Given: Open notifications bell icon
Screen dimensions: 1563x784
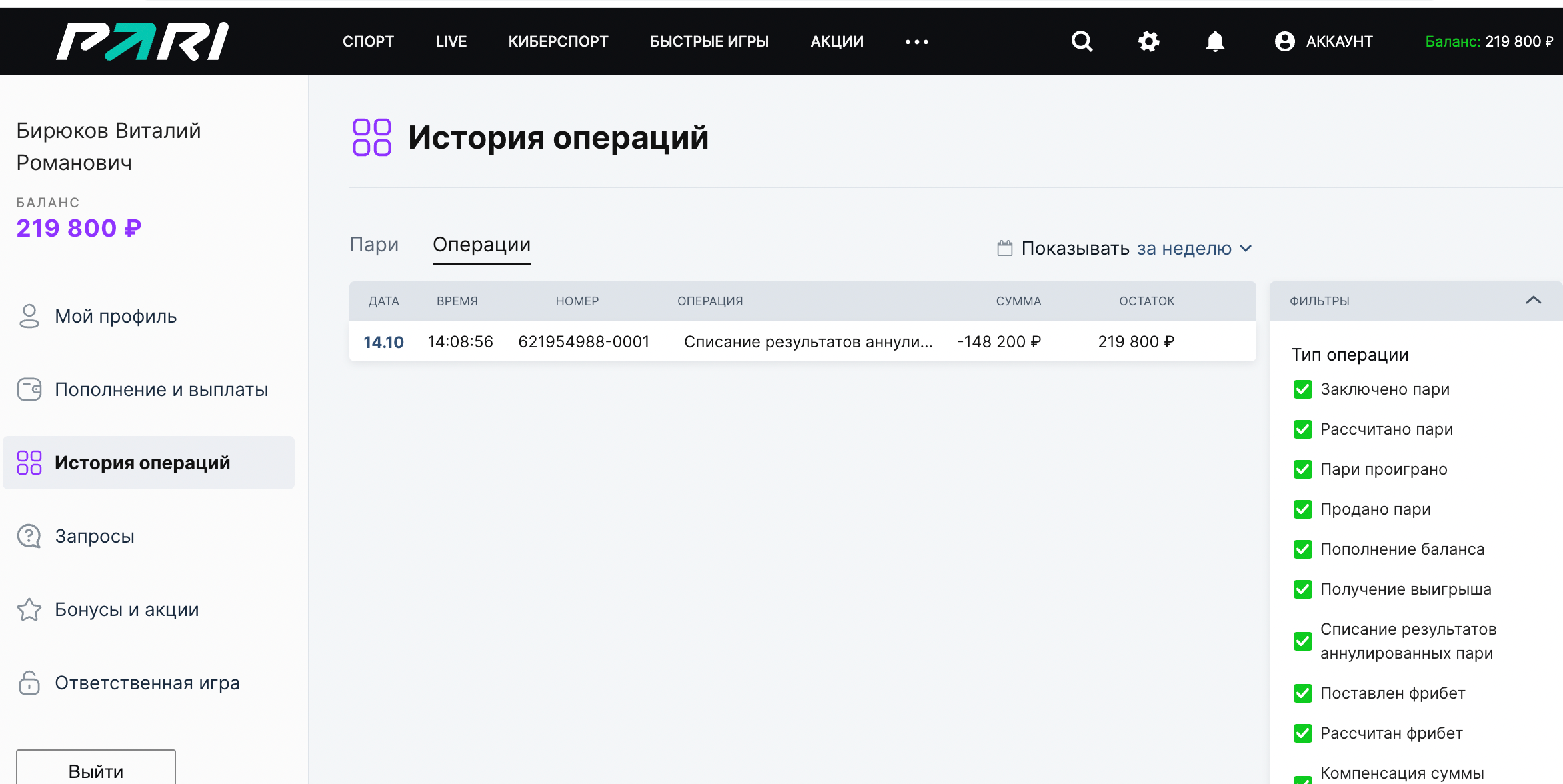Looking at the screenshot, I should tap(1215, 41).
